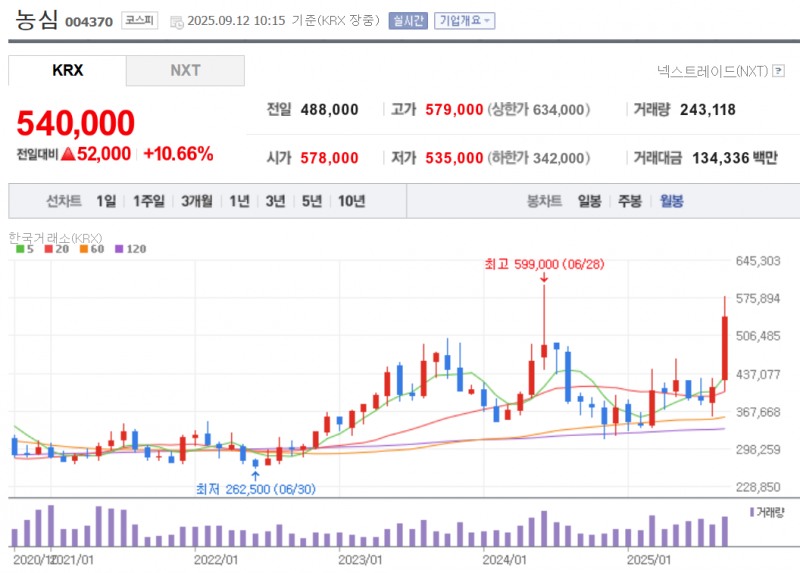Click the latest monthly red candle

(x=724, y=348)
